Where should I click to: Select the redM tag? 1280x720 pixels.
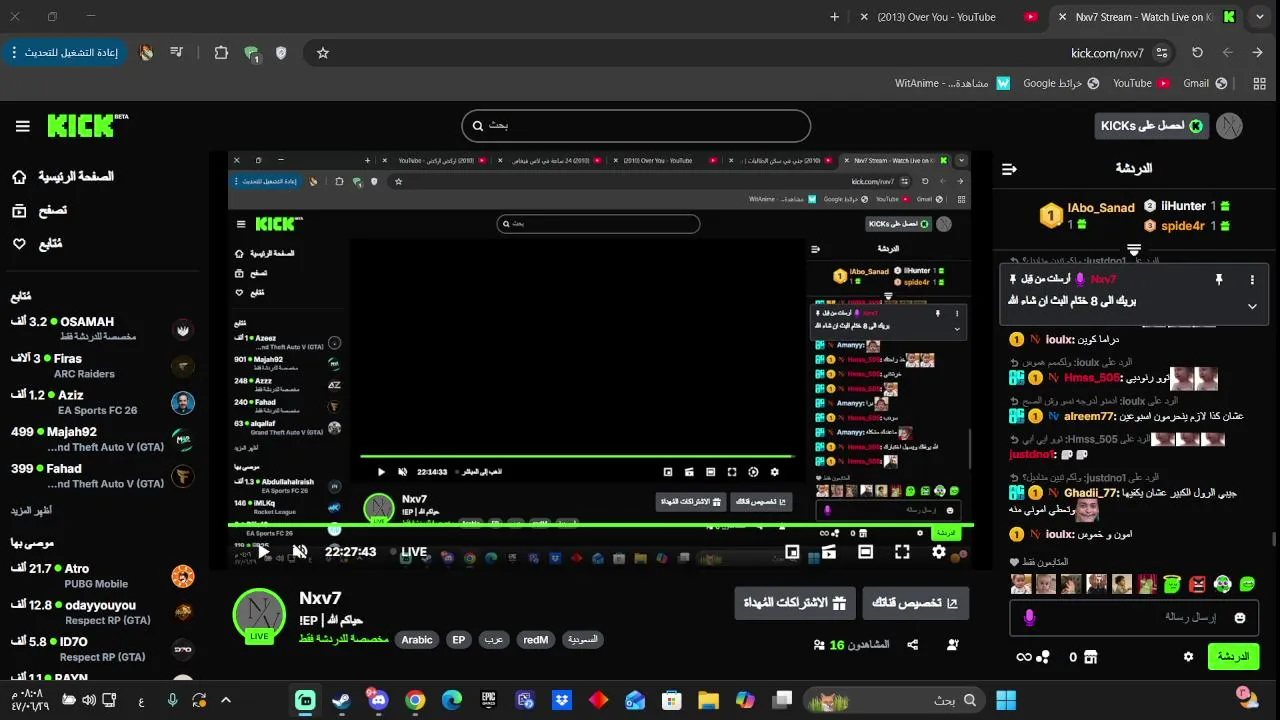[x=536, y=640]
